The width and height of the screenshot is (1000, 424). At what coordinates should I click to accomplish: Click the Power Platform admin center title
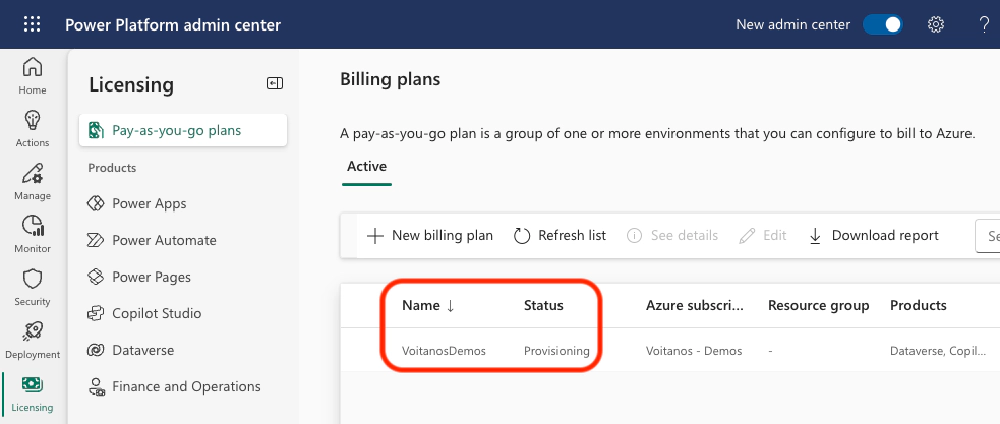pos(173,25)
